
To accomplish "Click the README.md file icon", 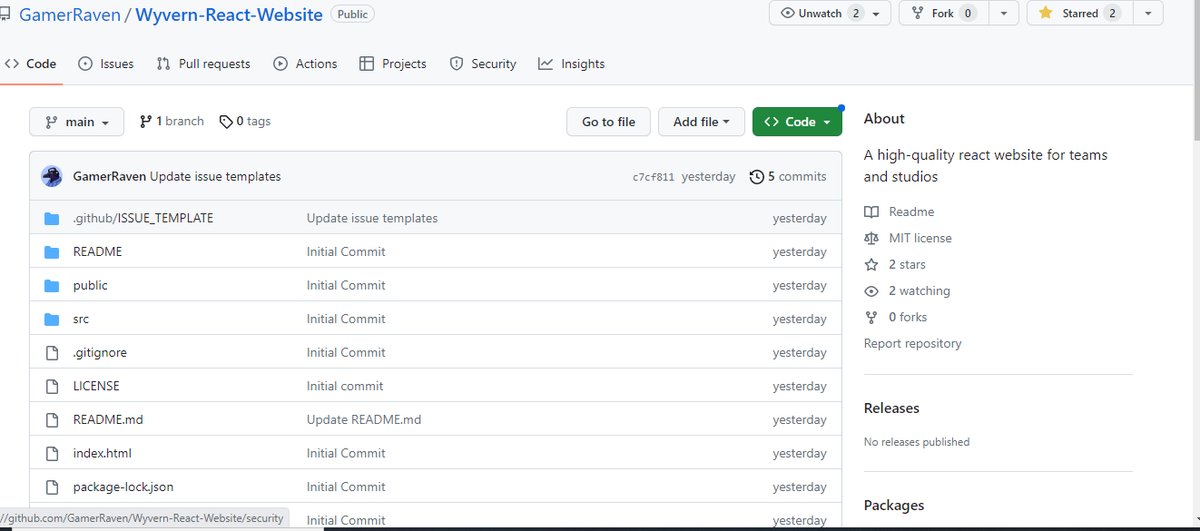I will coord(52,420).
